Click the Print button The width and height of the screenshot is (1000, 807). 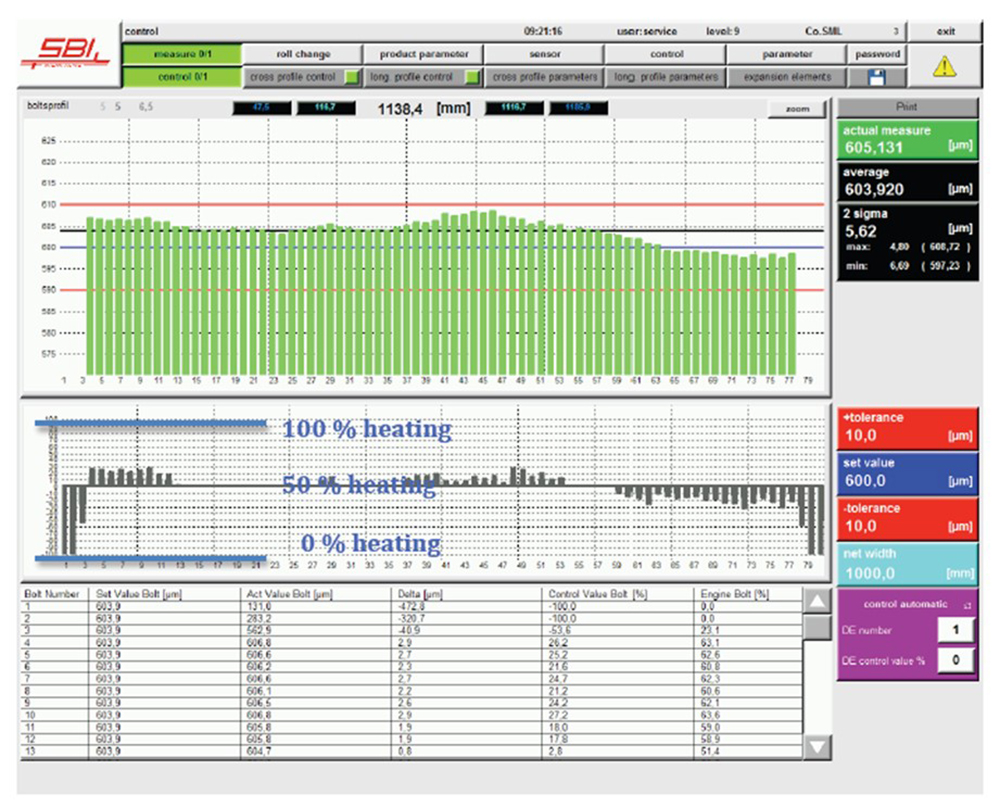coord(907,107)
